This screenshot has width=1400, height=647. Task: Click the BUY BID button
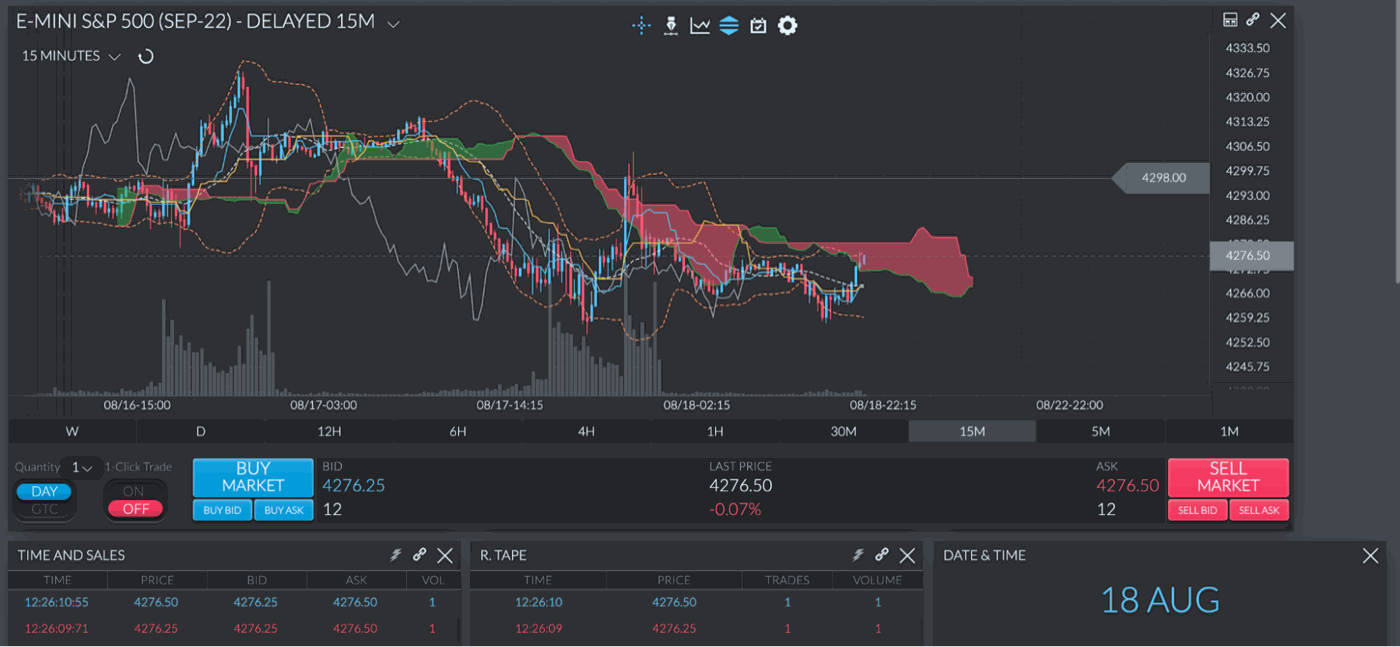tap(222, 510)
